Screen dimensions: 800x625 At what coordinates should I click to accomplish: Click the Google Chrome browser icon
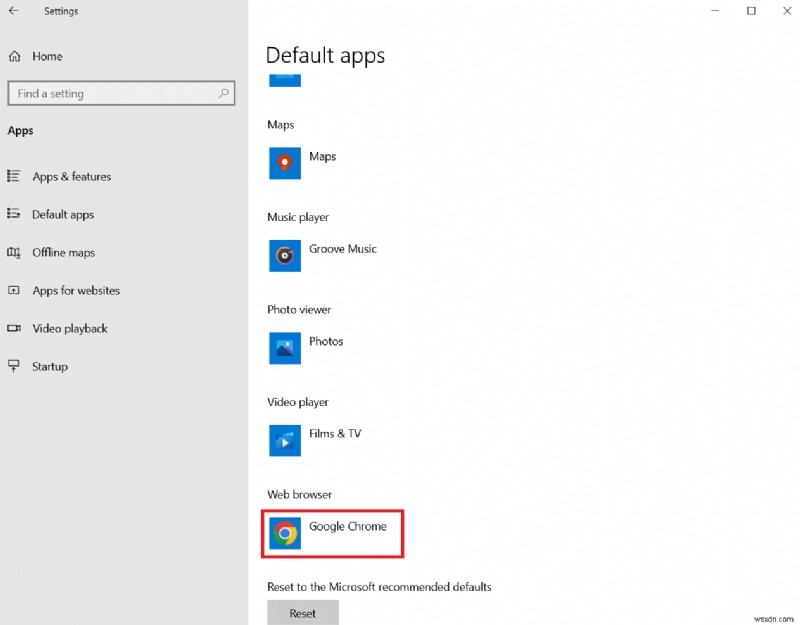(285, 533)
